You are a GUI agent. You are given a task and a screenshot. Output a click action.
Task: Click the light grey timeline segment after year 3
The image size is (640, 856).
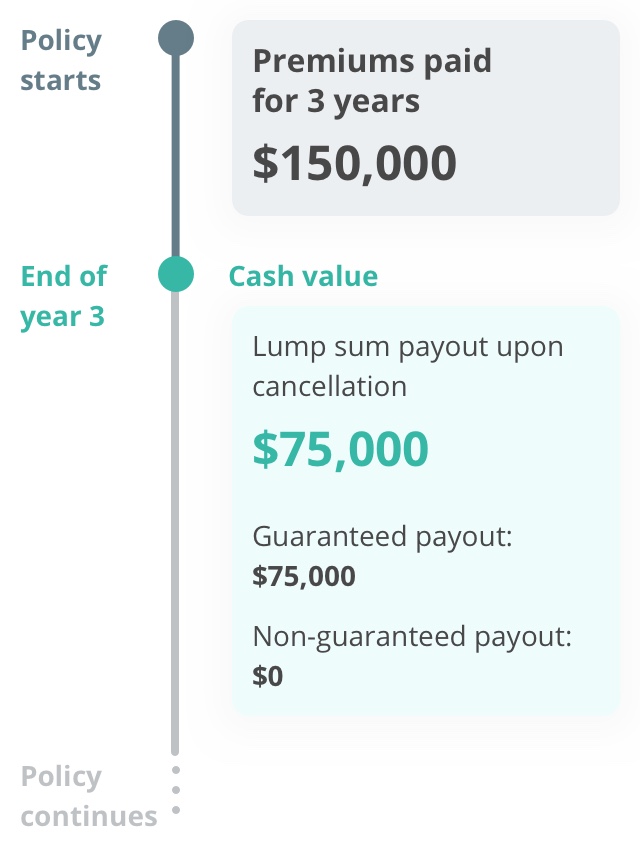click(x=175, y=523)
